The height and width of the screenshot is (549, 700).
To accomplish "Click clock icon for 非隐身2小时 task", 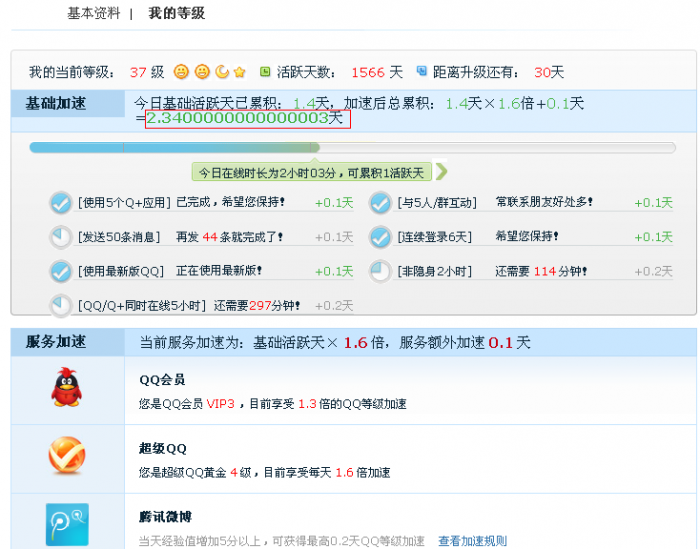I will [x=380, y=271].
